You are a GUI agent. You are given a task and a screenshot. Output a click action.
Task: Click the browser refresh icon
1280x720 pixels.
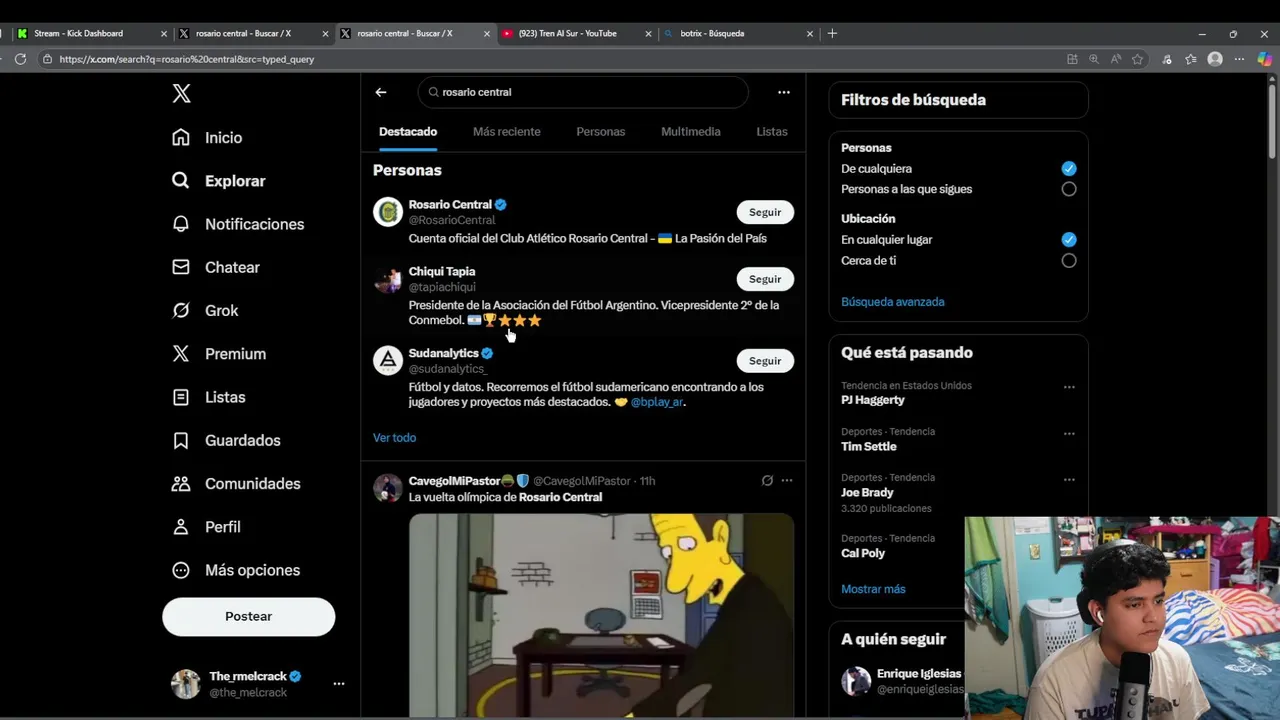click(x=20, y=59)
